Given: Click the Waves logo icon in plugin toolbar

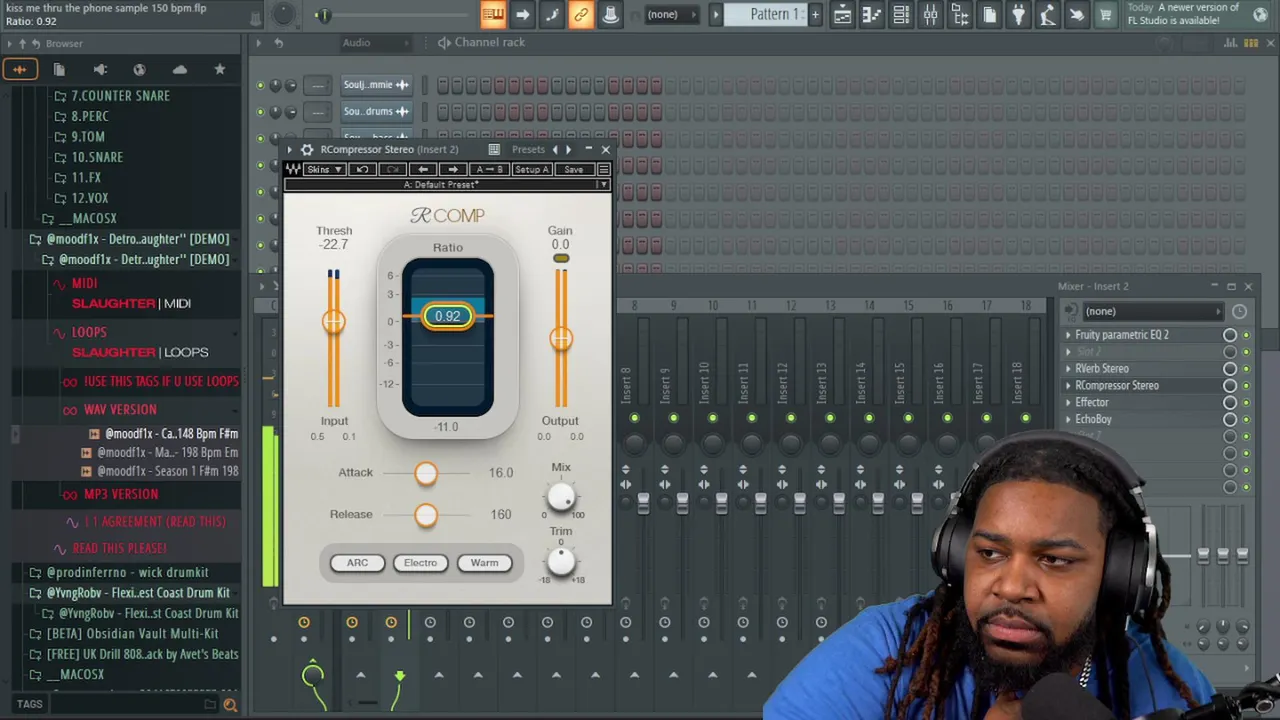Looking at the screenshot, I should coord(293,170).
